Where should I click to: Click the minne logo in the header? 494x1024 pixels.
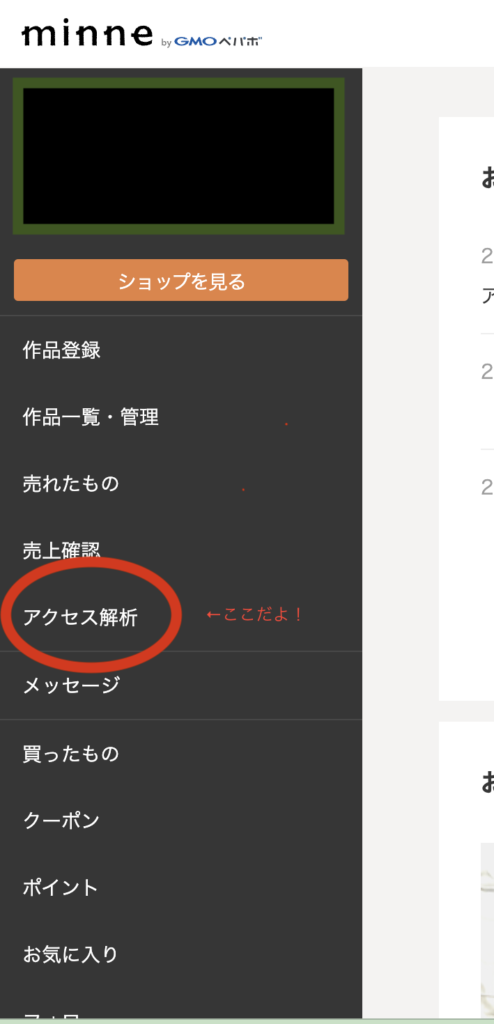pyautogui.click(x=87, y=35)
